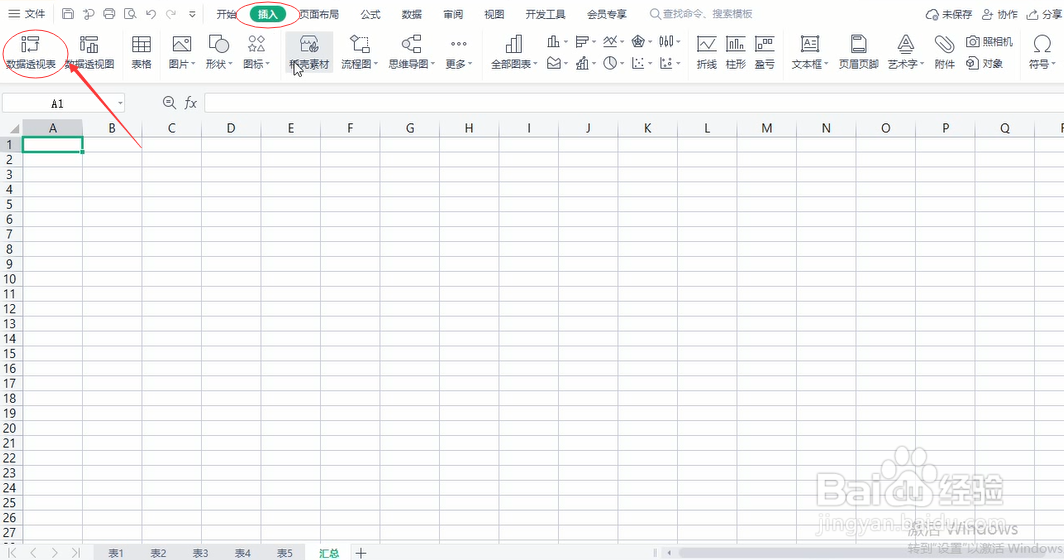Insert a bar chart from chart icons
Viewport: 1064px width, 560px height.
585,42
